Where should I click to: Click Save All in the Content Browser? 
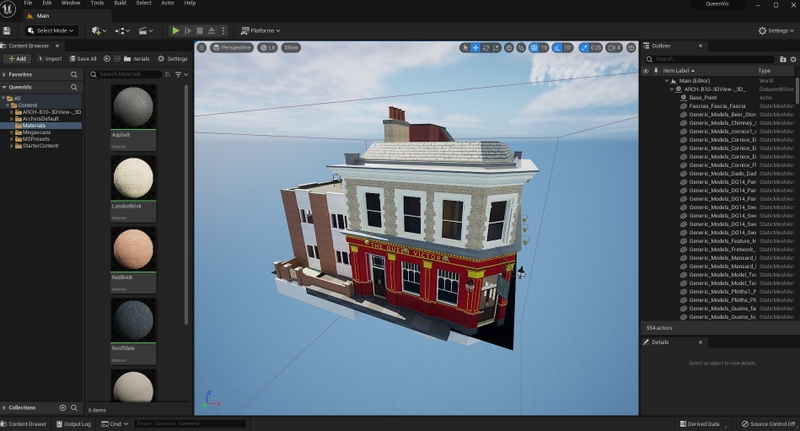pos(83,59)
